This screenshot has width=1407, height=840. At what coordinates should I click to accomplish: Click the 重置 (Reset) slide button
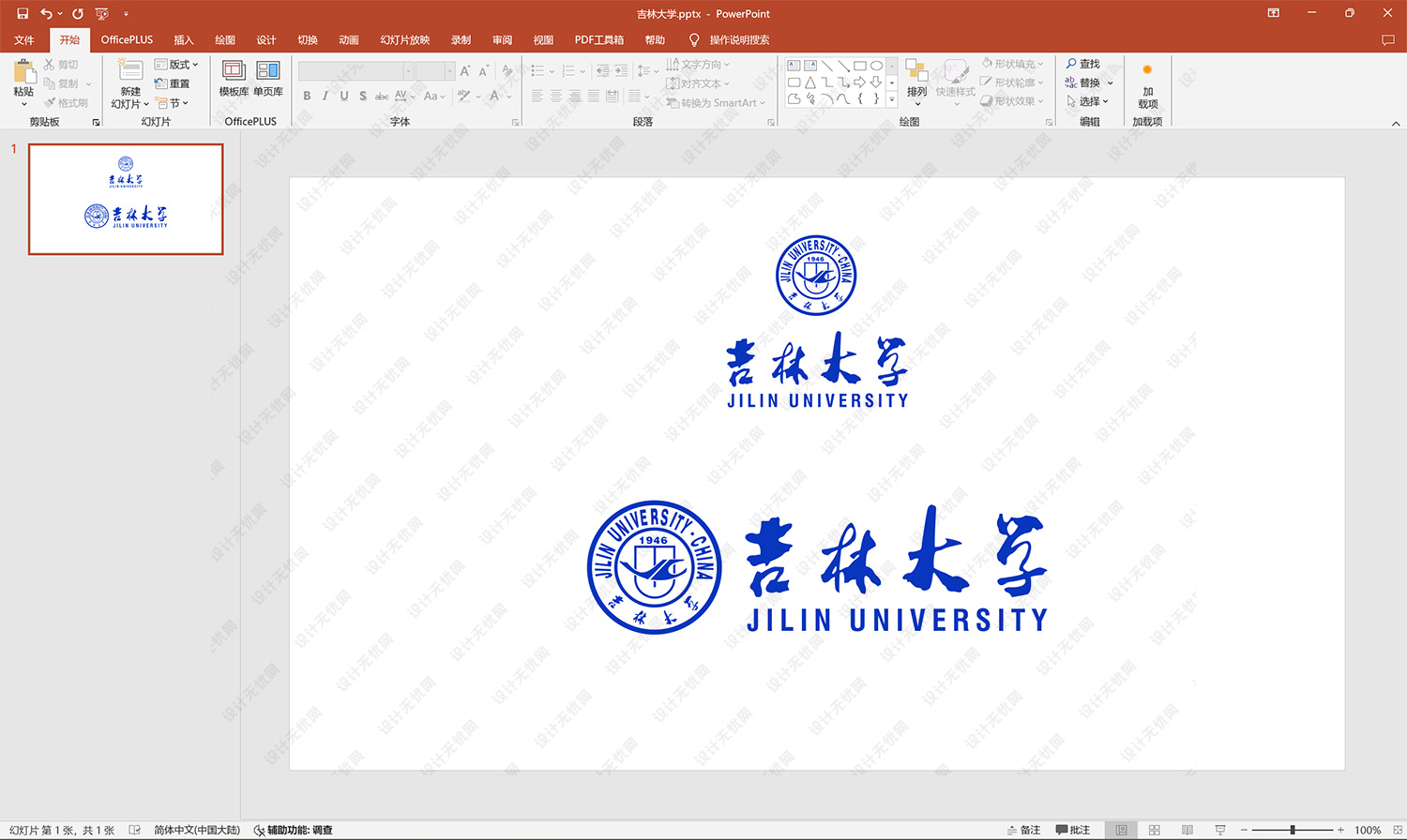tap(173, 83)
